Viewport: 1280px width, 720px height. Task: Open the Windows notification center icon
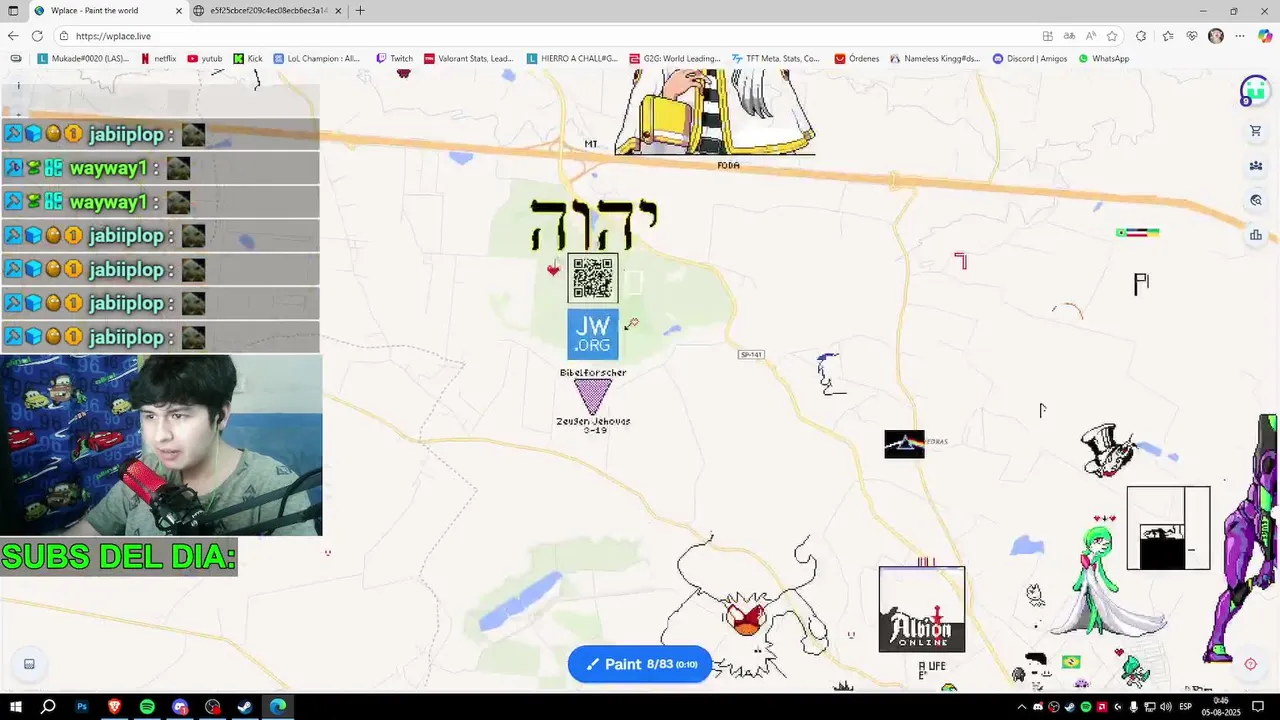coord(1259,707)
